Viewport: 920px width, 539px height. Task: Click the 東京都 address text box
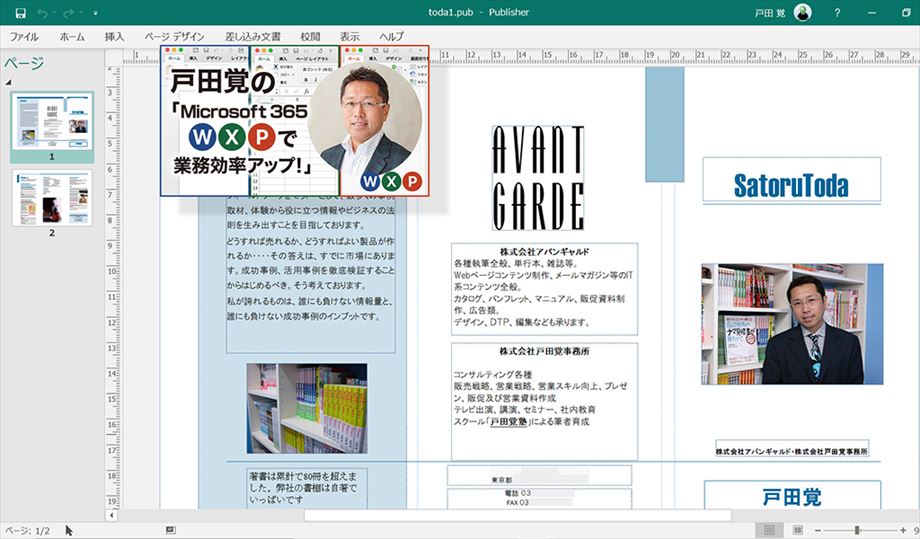click(539, 475)
